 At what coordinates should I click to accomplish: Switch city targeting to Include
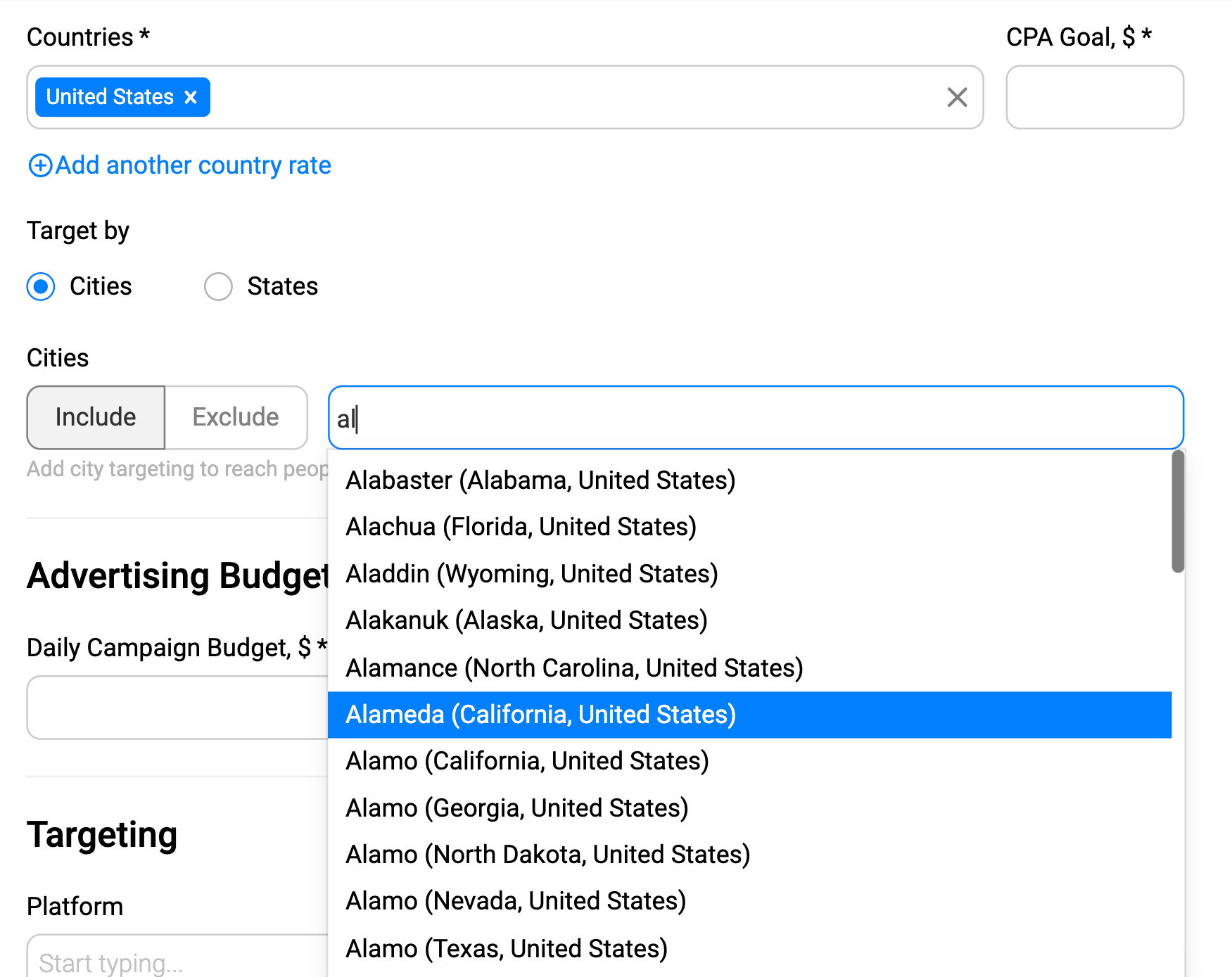click(x=95, y=416)
